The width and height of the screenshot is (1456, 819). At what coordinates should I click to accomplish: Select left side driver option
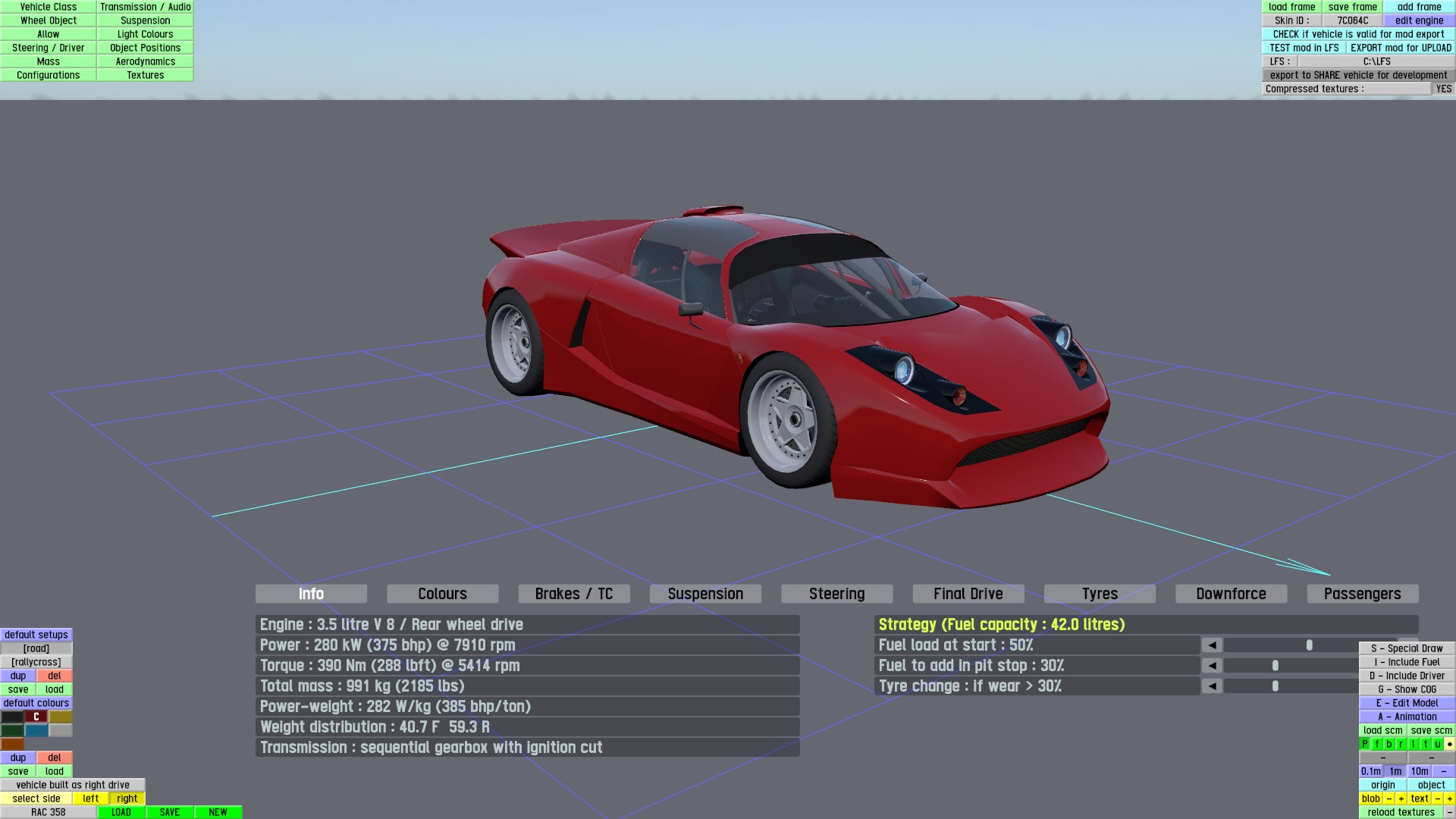pyautogui.click(x=91, y=799)
